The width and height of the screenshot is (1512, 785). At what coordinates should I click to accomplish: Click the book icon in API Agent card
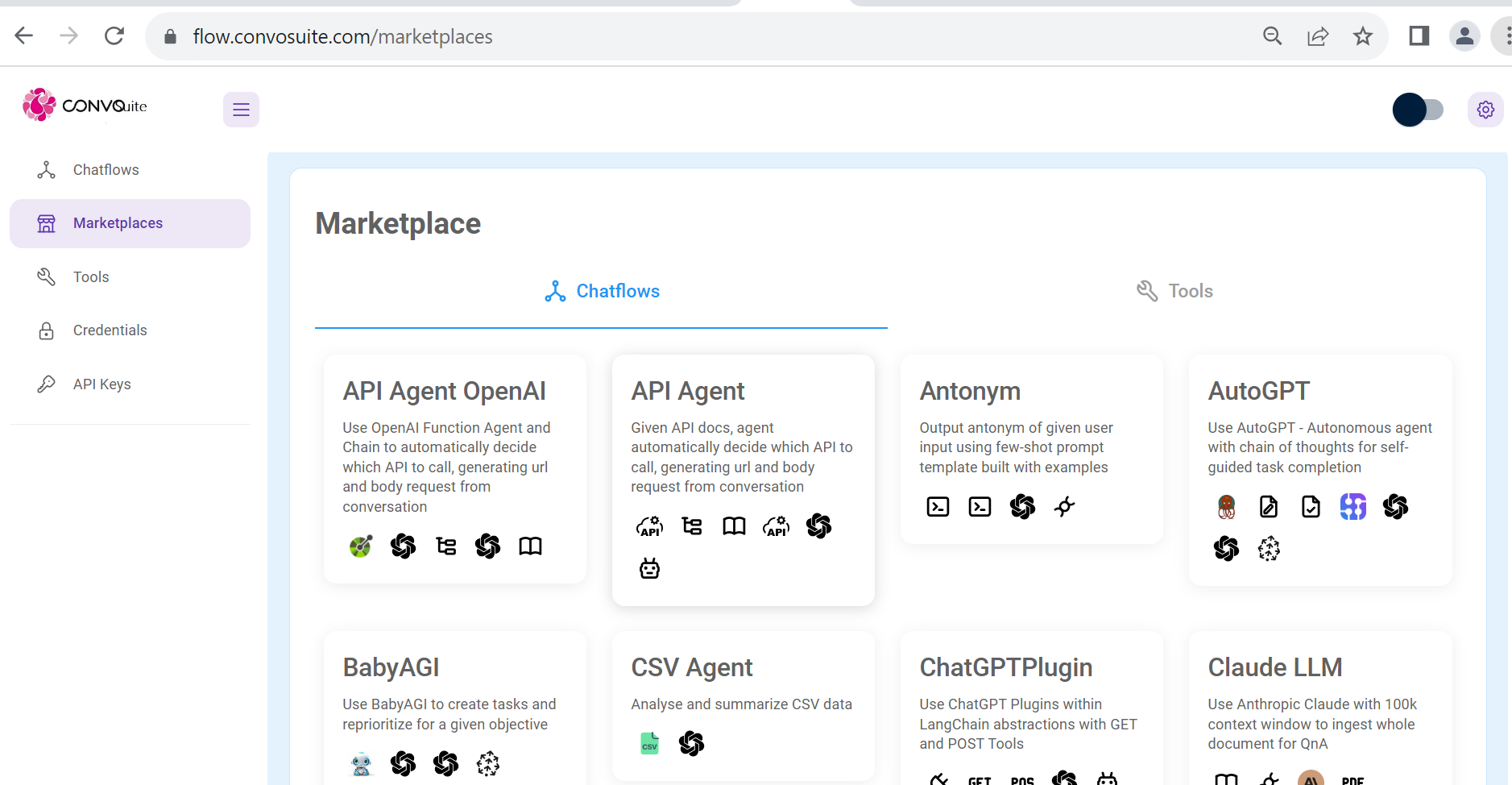click(x=734, y=526)
